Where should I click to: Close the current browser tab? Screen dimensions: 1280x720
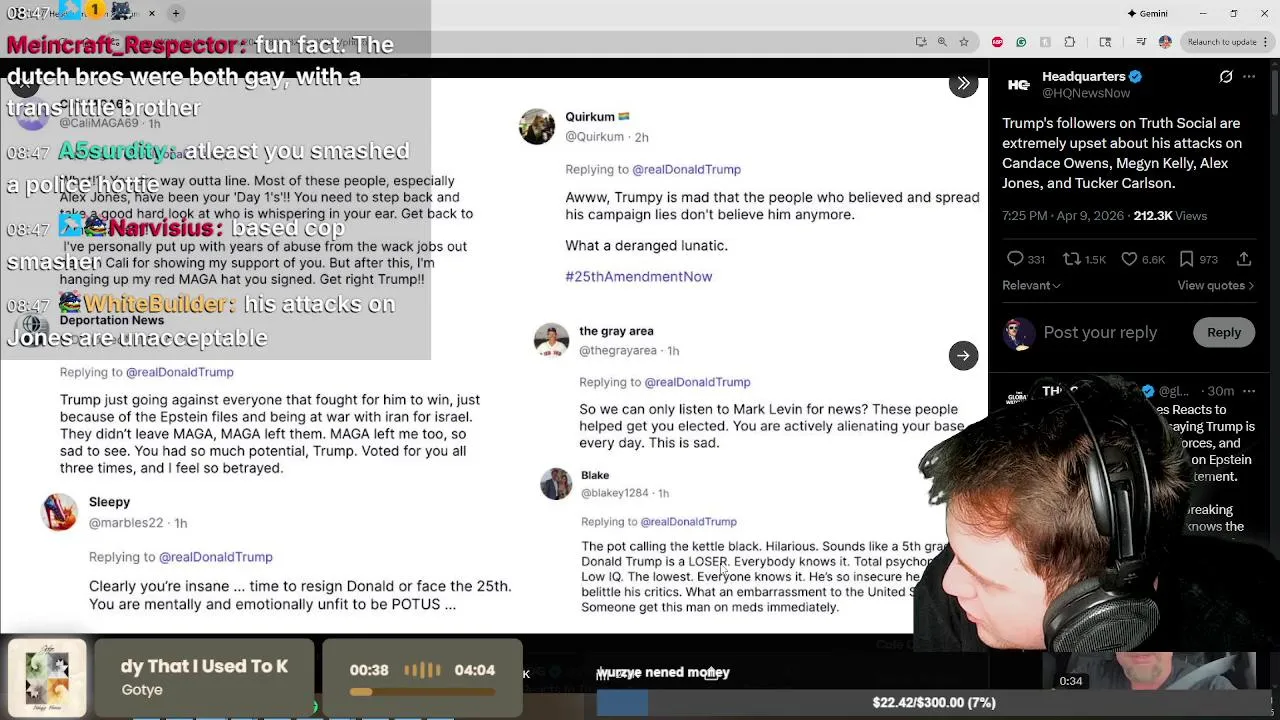[152, 13]
